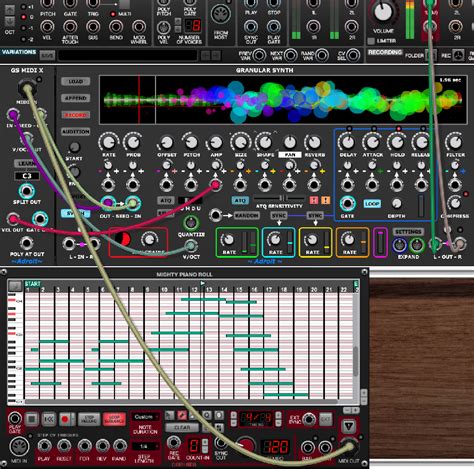The image size is (474, 469).
Task: Toggle the RANDOM button
Action: coord(246,215)
